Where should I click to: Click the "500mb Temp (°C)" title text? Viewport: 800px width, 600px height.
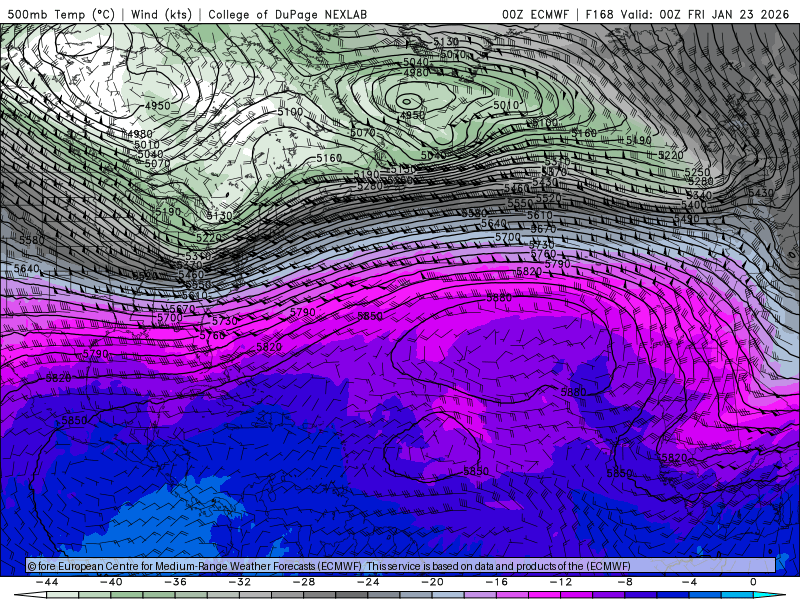[61, 14]
